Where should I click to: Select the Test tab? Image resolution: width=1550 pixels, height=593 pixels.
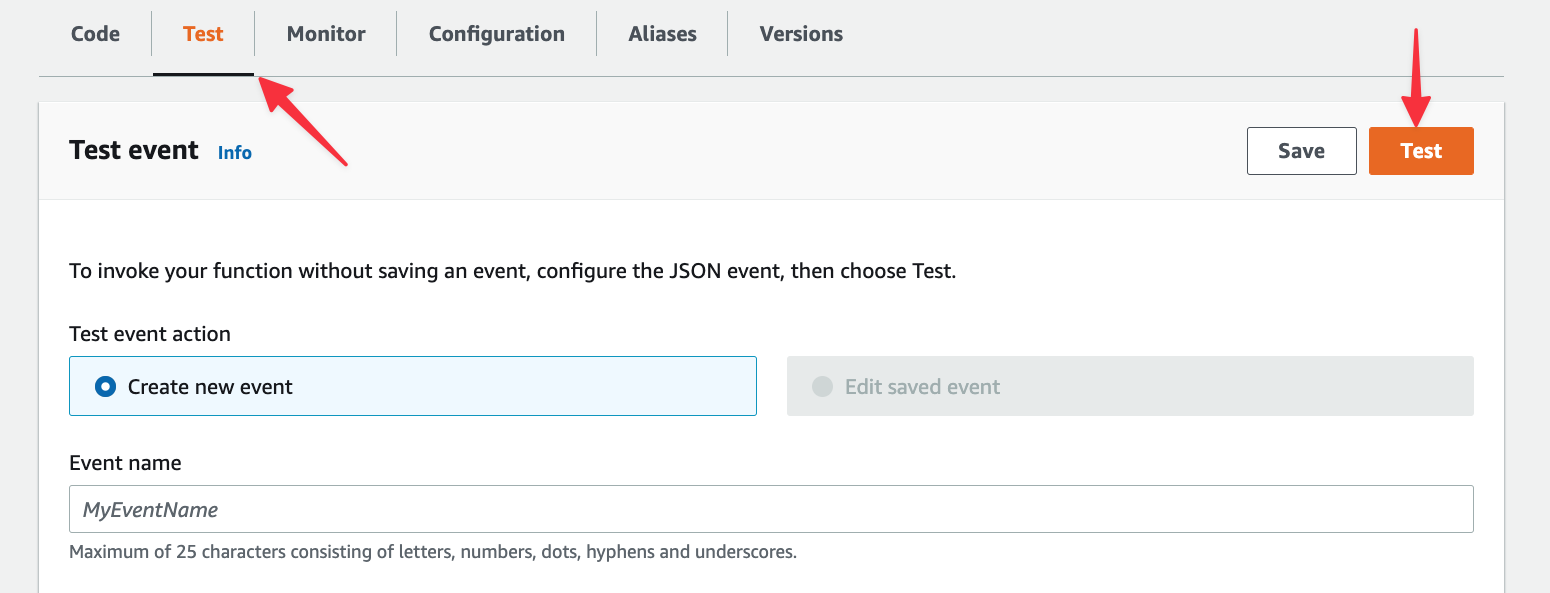pyautogui.click(x=203, y=34)
